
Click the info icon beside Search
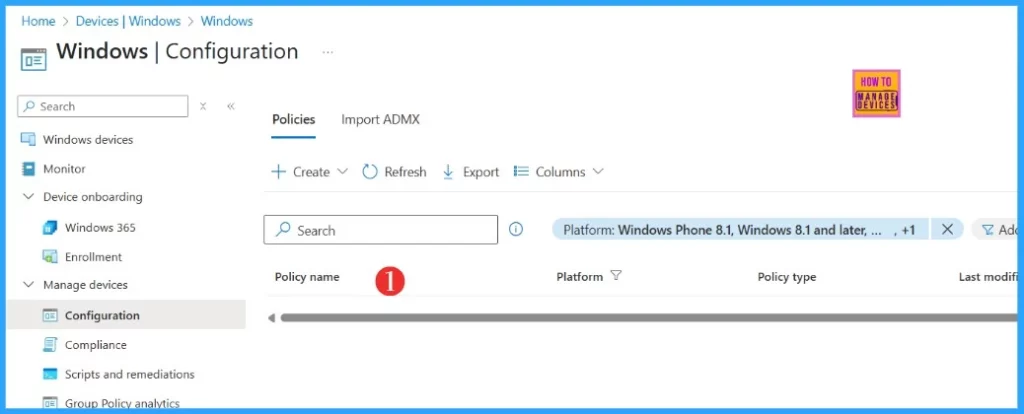tap(516, 229)
